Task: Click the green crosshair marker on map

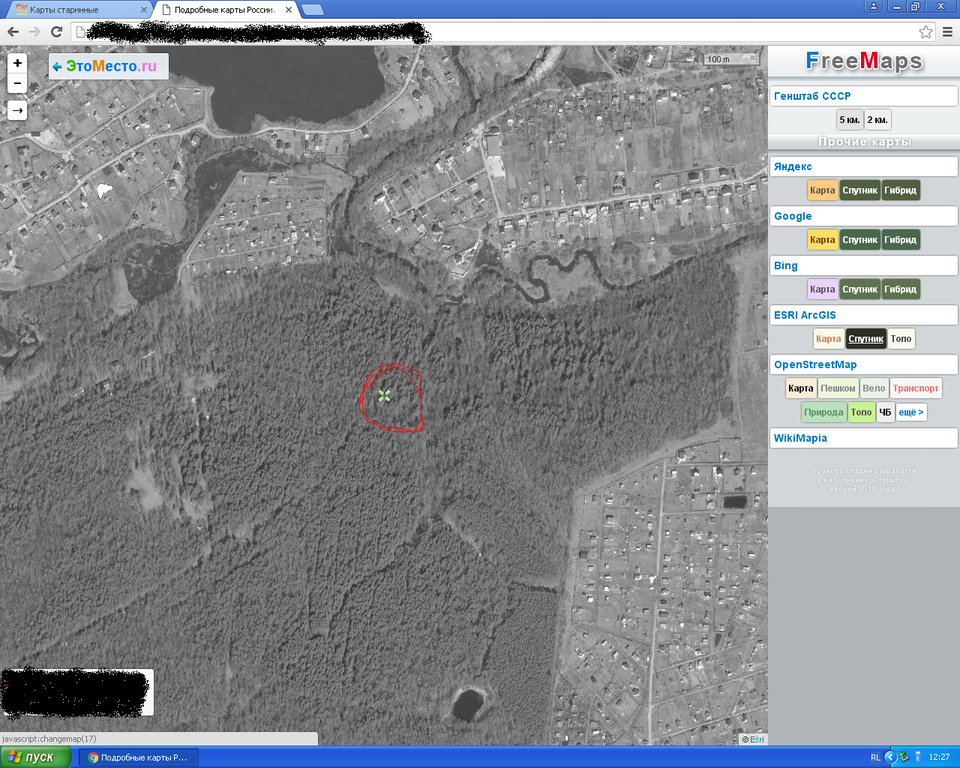Action: pos(385,395)
